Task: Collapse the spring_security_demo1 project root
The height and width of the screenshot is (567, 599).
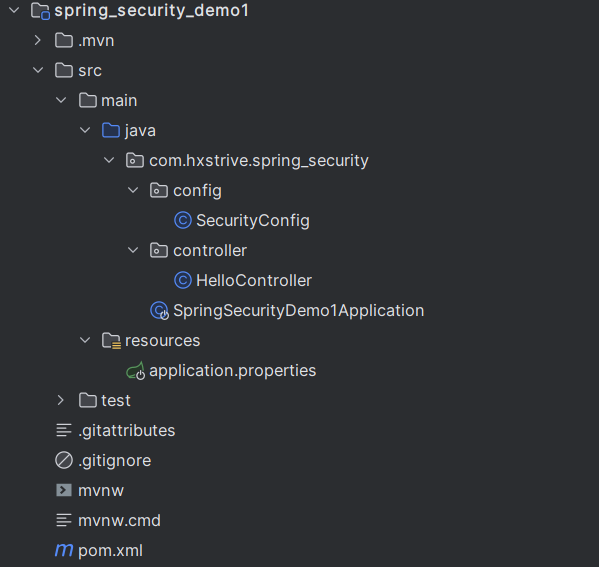Action: tap(14, 10)
